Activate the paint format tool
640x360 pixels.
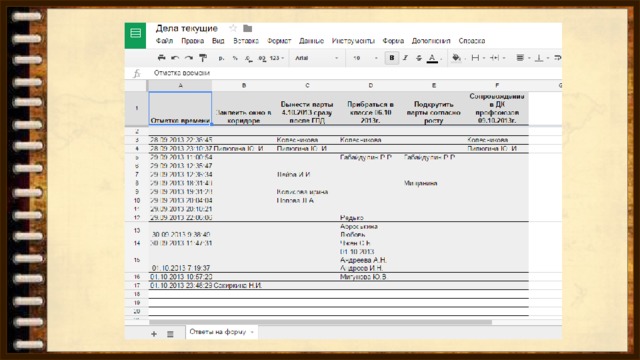[x=203, y=58]
